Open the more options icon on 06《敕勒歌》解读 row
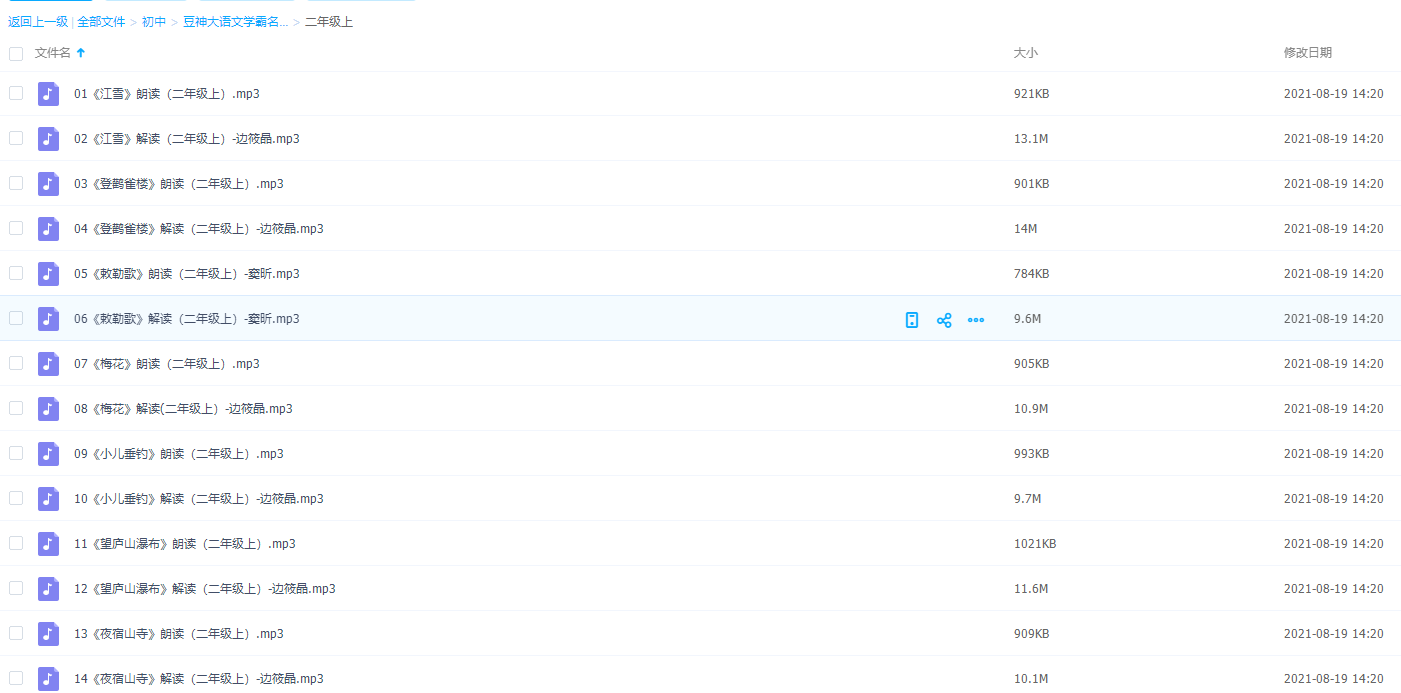This screenshot has height=693, width=1401. click(x=976, y=320)
